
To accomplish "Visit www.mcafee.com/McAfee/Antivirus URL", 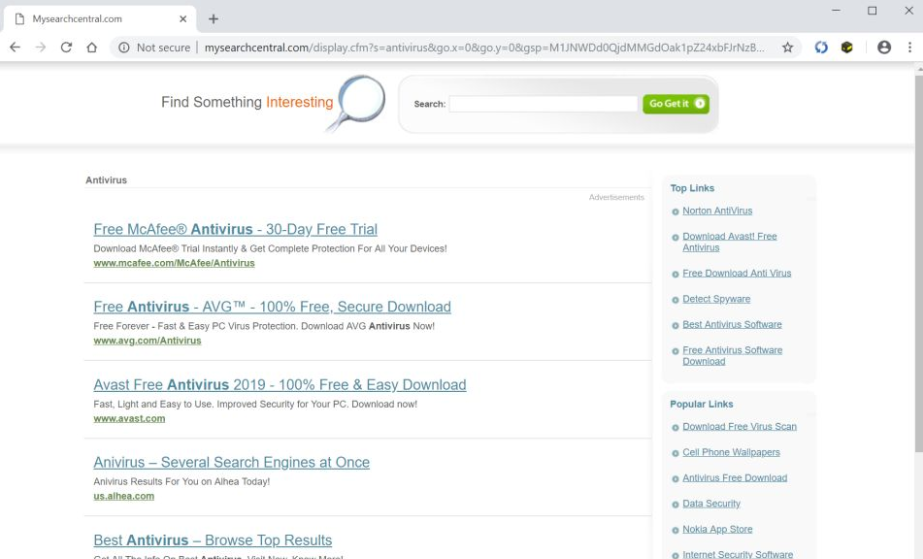I will tap(174, 264).
